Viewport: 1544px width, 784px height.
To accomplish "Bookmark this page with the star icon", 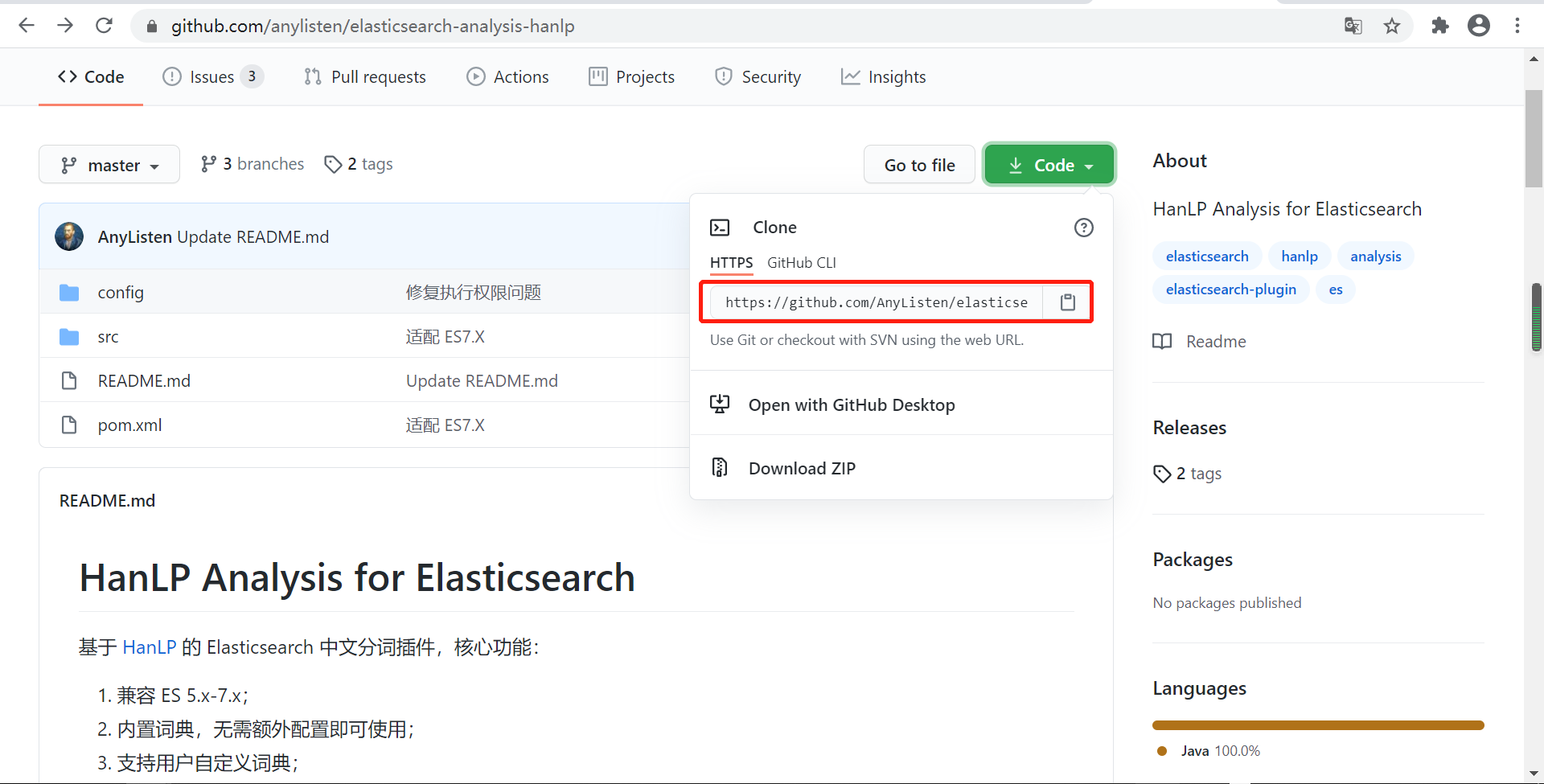I will pos(1392,26).
